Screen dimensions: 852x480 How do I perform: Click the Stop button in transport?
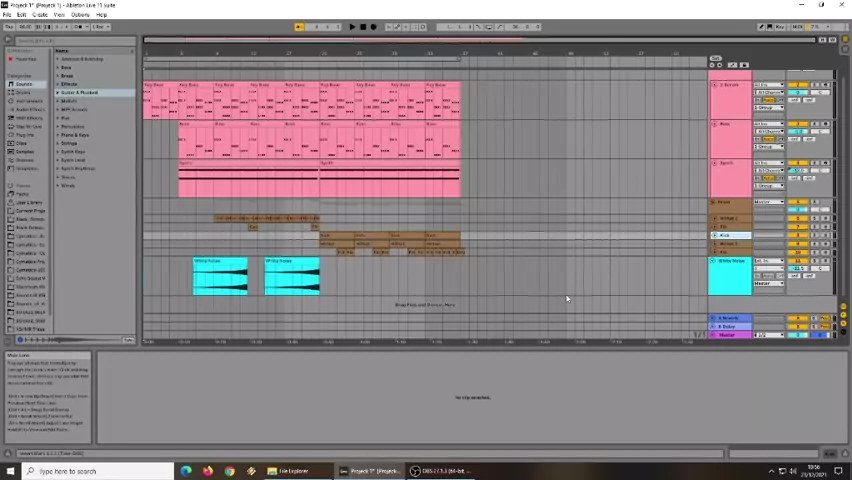point(362,27)
